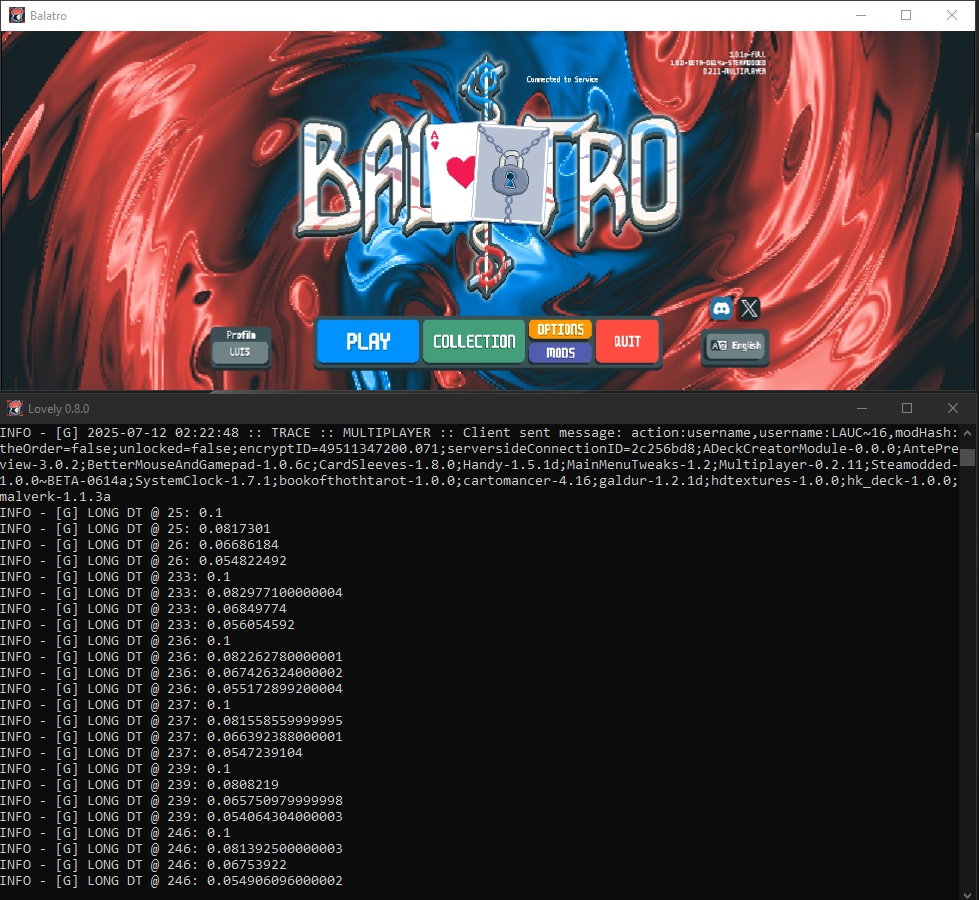Image resolution: width=979 pixels, height=900 pixels.
Task: Open the MODS button
Action: click(560, 353)
